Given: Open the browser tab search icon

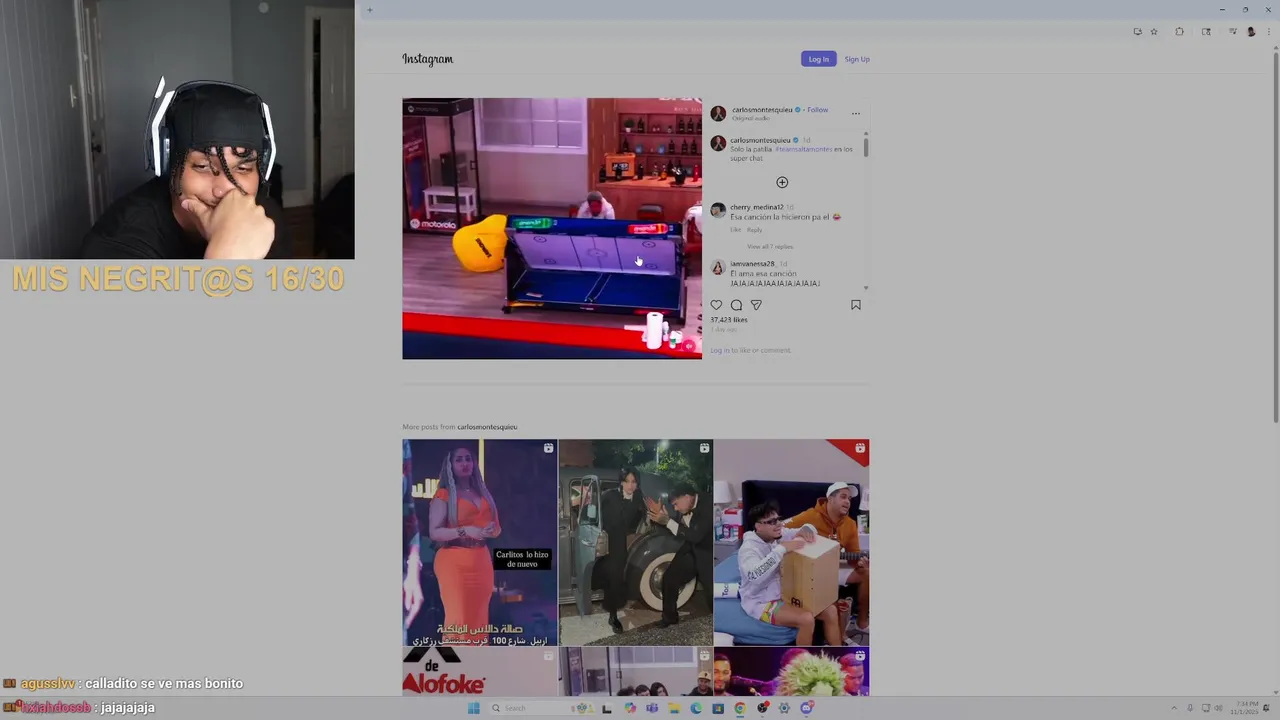Looking at the screenshot, I should point(1206,31).
